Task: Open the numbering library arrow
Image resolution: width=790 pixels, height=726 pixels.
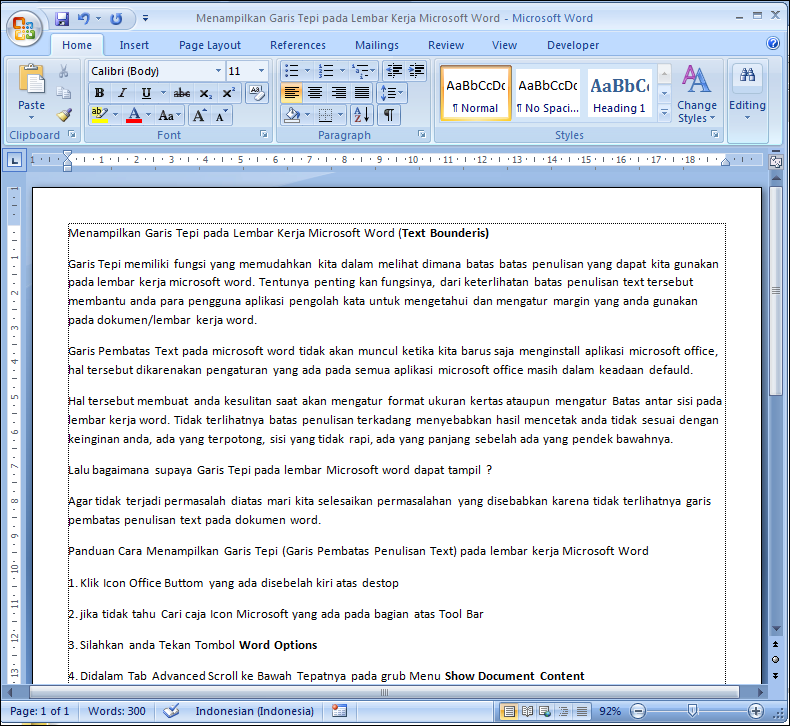Action: pos(342,71)
